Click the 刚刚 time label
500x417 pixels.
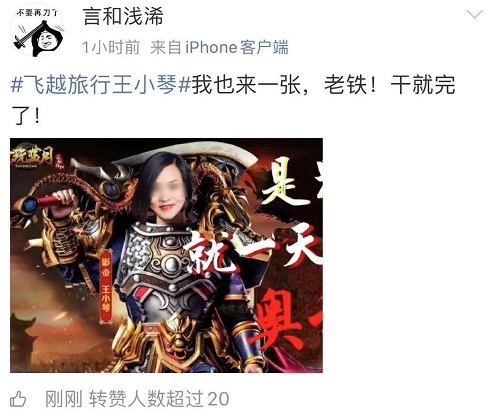click(64, 399)
